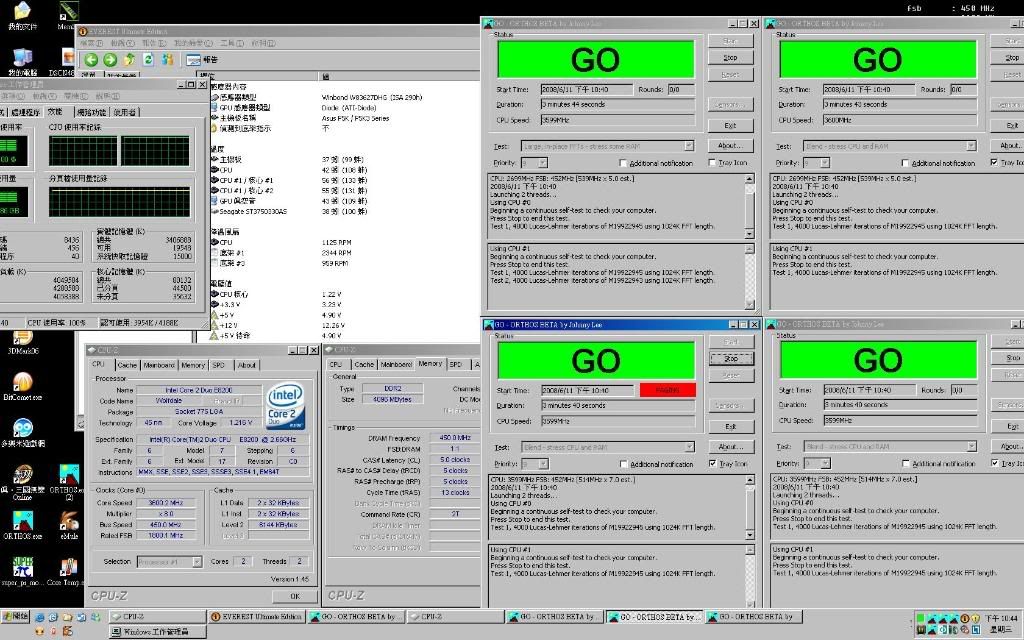
Task: Click OK in the CPU-Z processor window
Action: pyautogui.click(x=295, y=596)
